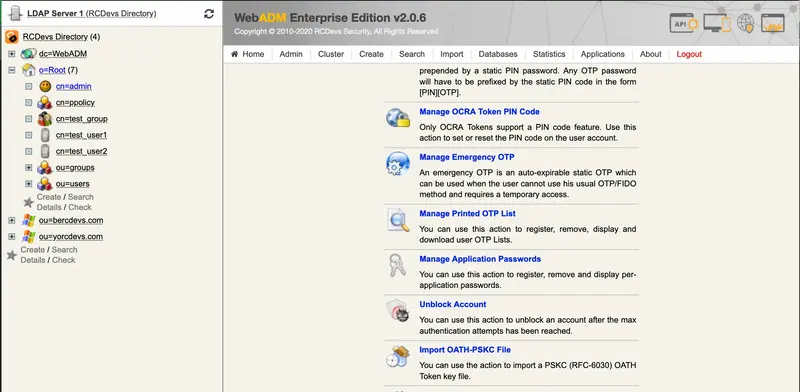
Task: Click the Emergency OTP gear icon
Action: [398, 164]
